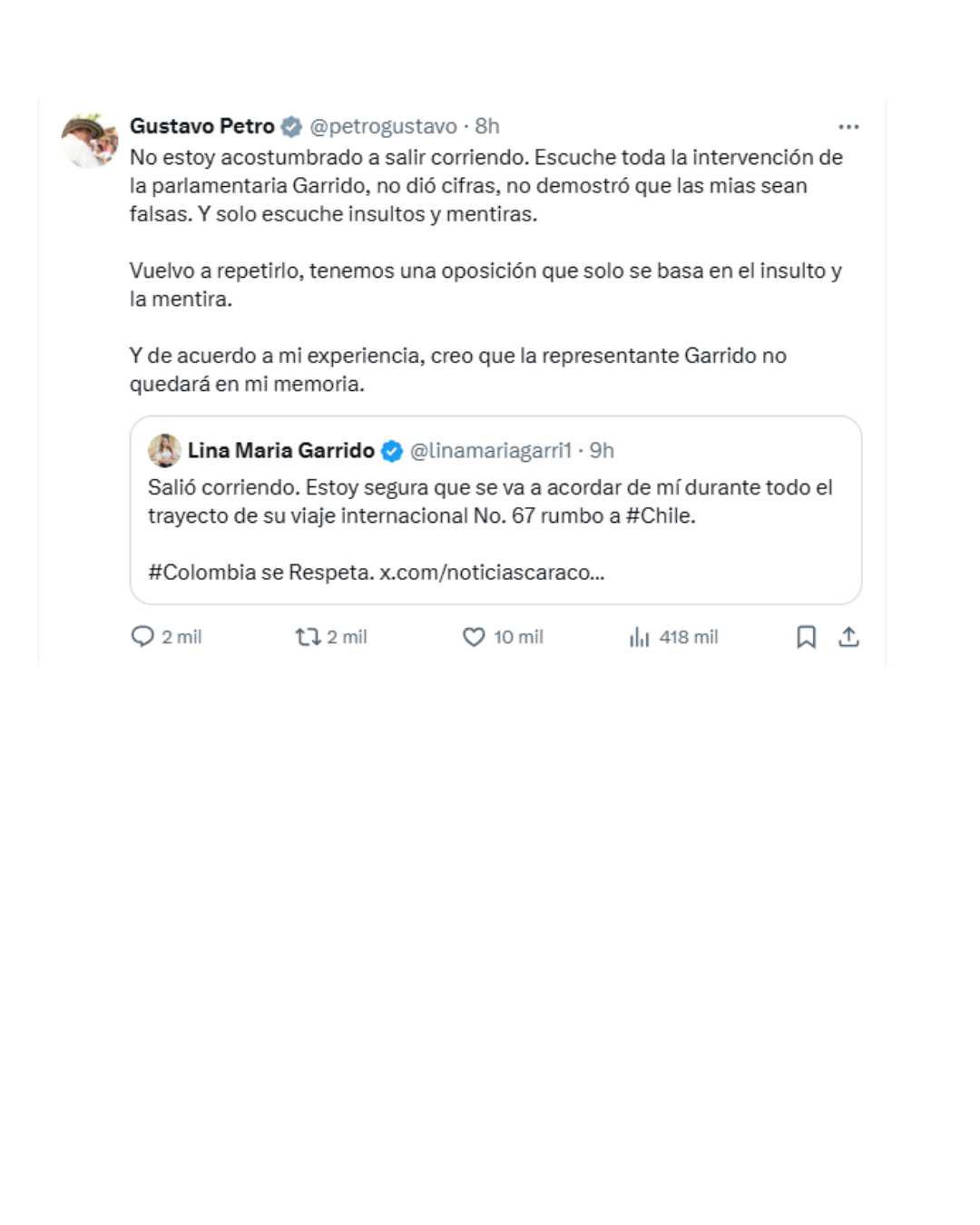
Task: Like the tweet with heart icon
Action: coord(474,637)
